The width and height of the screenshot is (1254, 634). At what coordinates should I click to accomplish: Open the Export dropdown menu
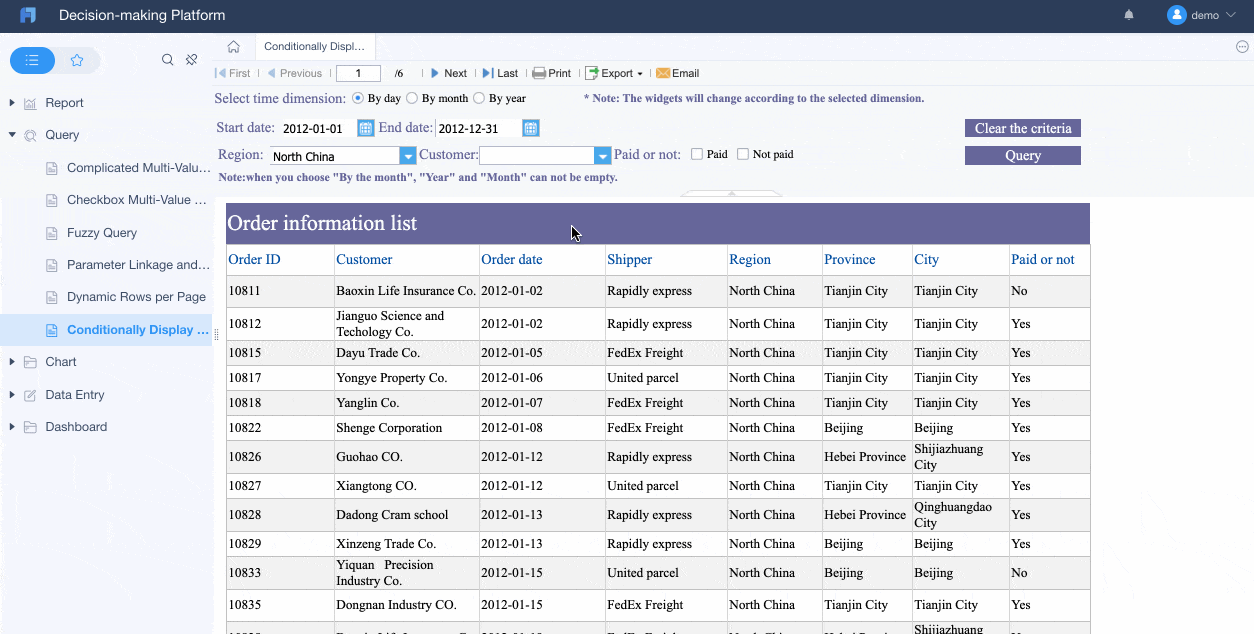(614, 73)
